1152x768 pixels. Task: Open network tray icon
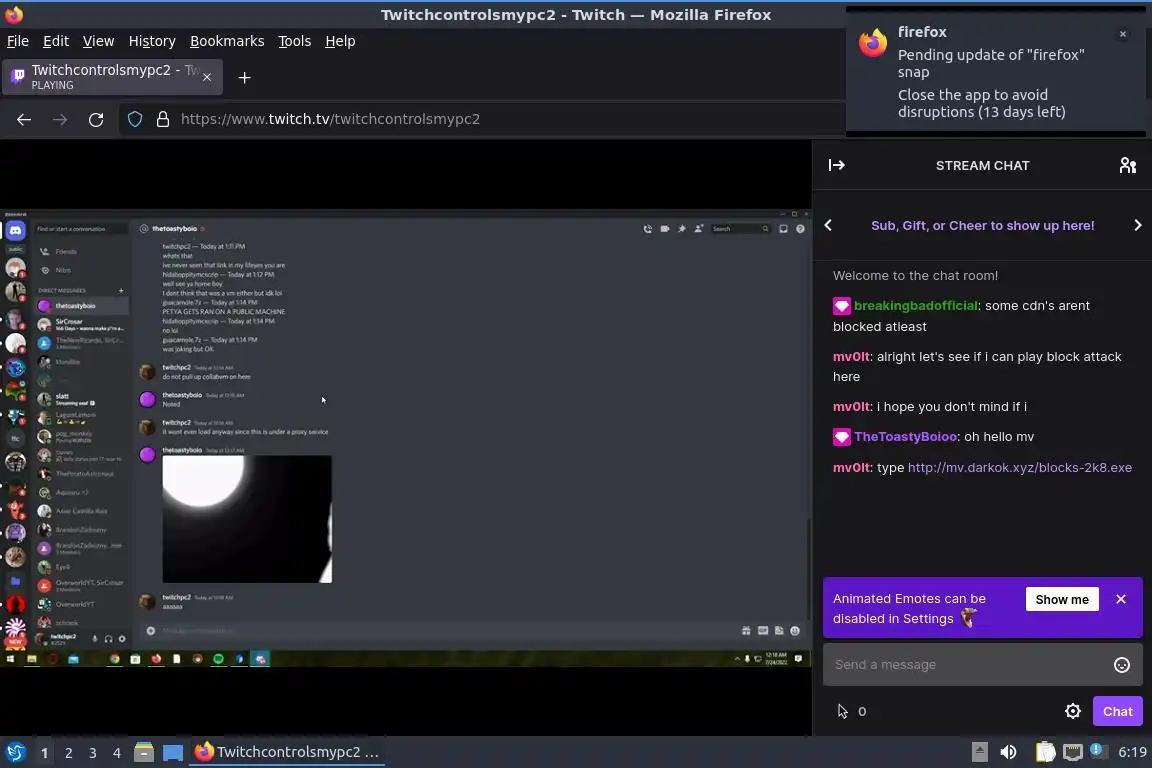(1073, 752)
